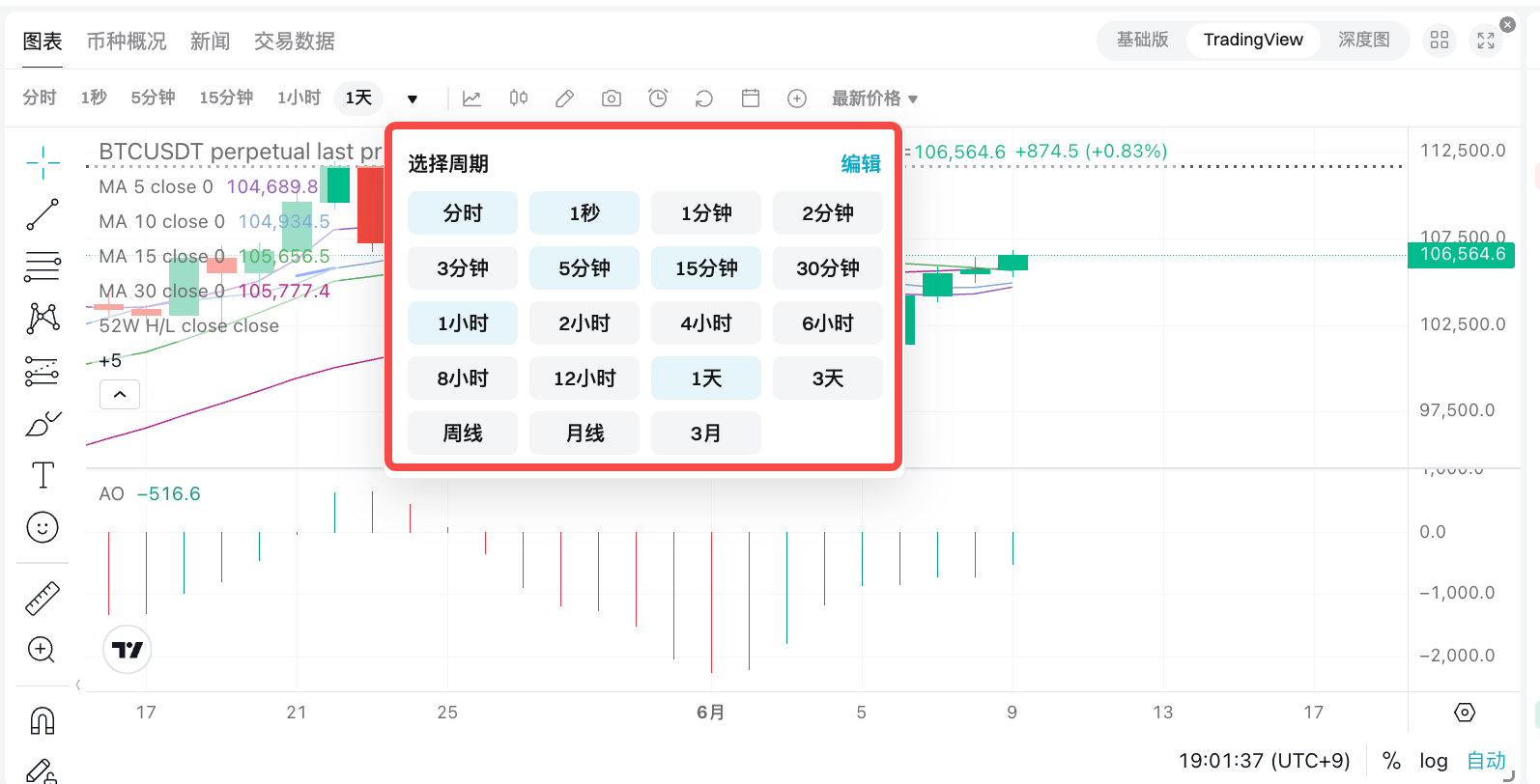Viewport: 1540px width, 784px height.
Task: Open the indicators chart icon
Action: 472,98
